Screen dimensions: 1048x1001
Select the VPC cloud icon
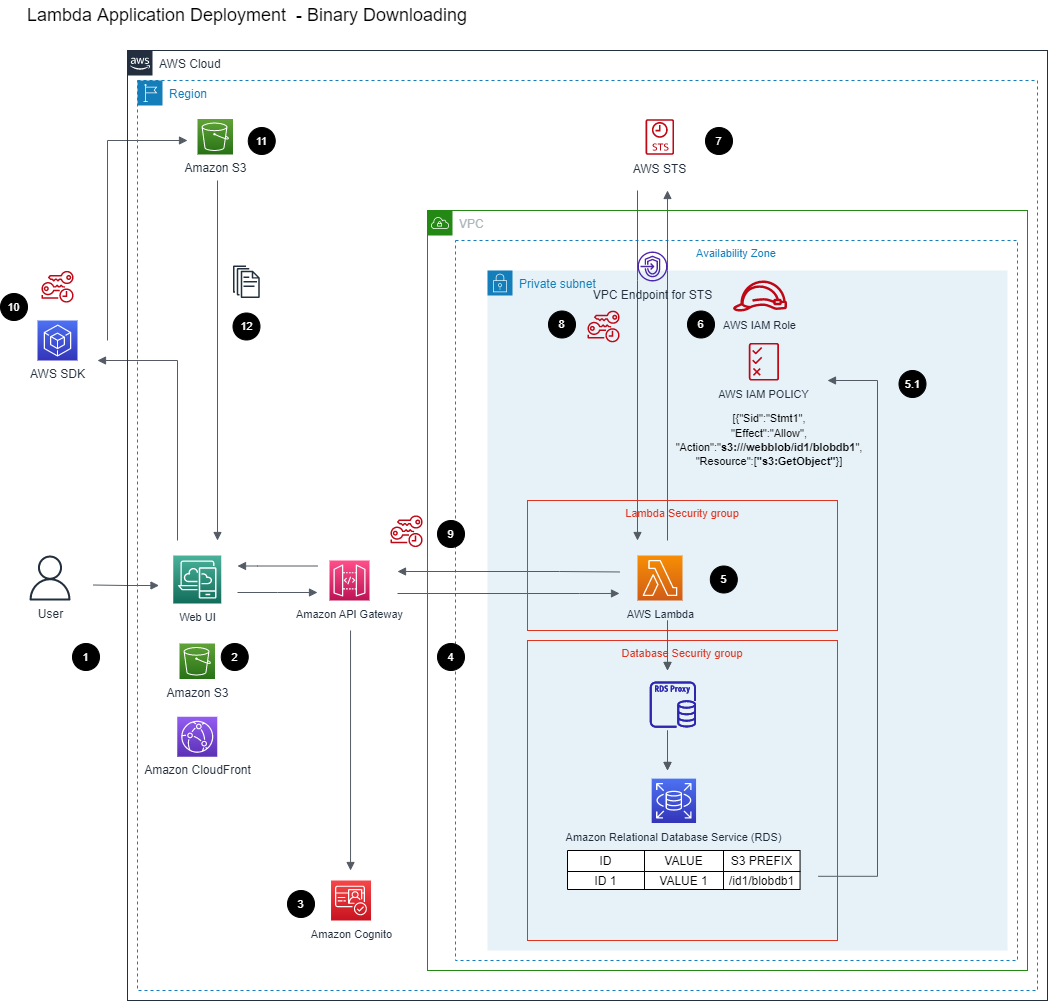(440, 223)
